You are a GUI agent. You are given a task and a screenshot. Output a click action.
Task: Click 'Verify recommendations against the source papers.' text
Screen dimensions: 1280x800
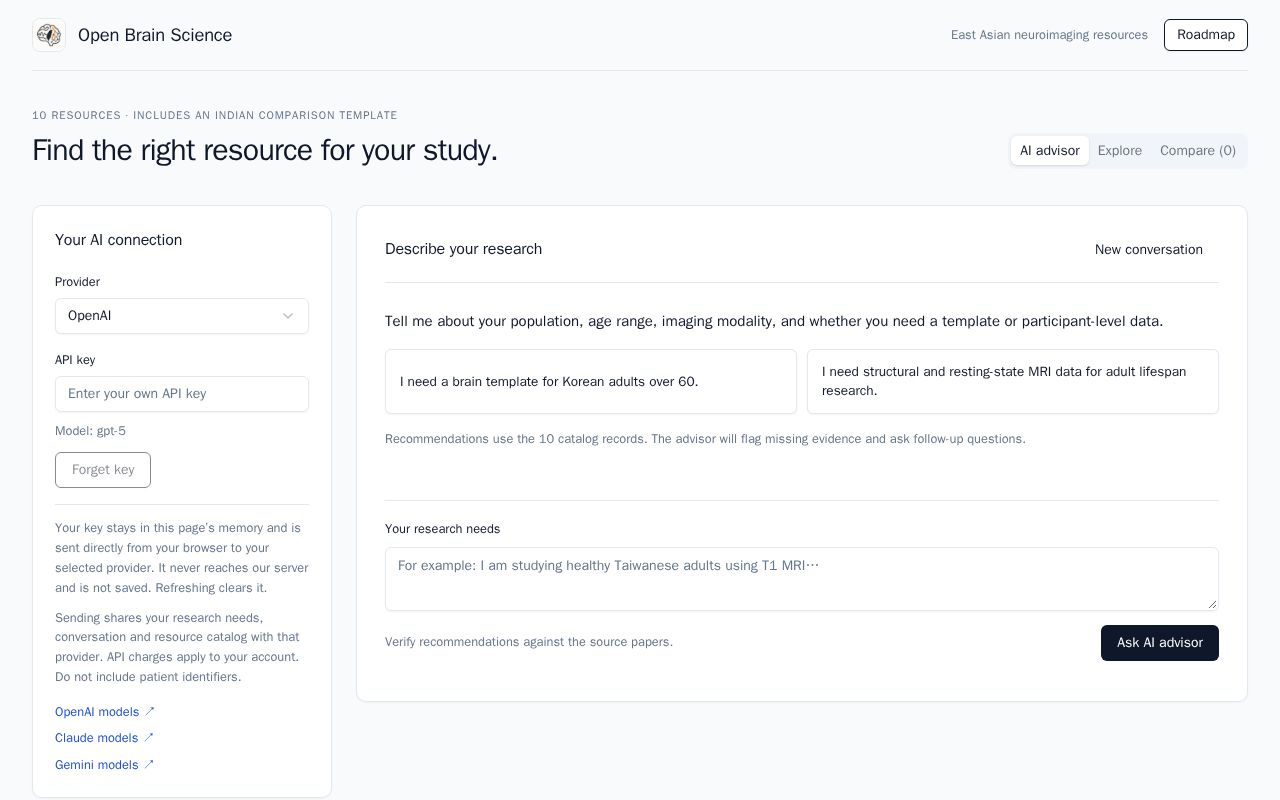[529, 642]
